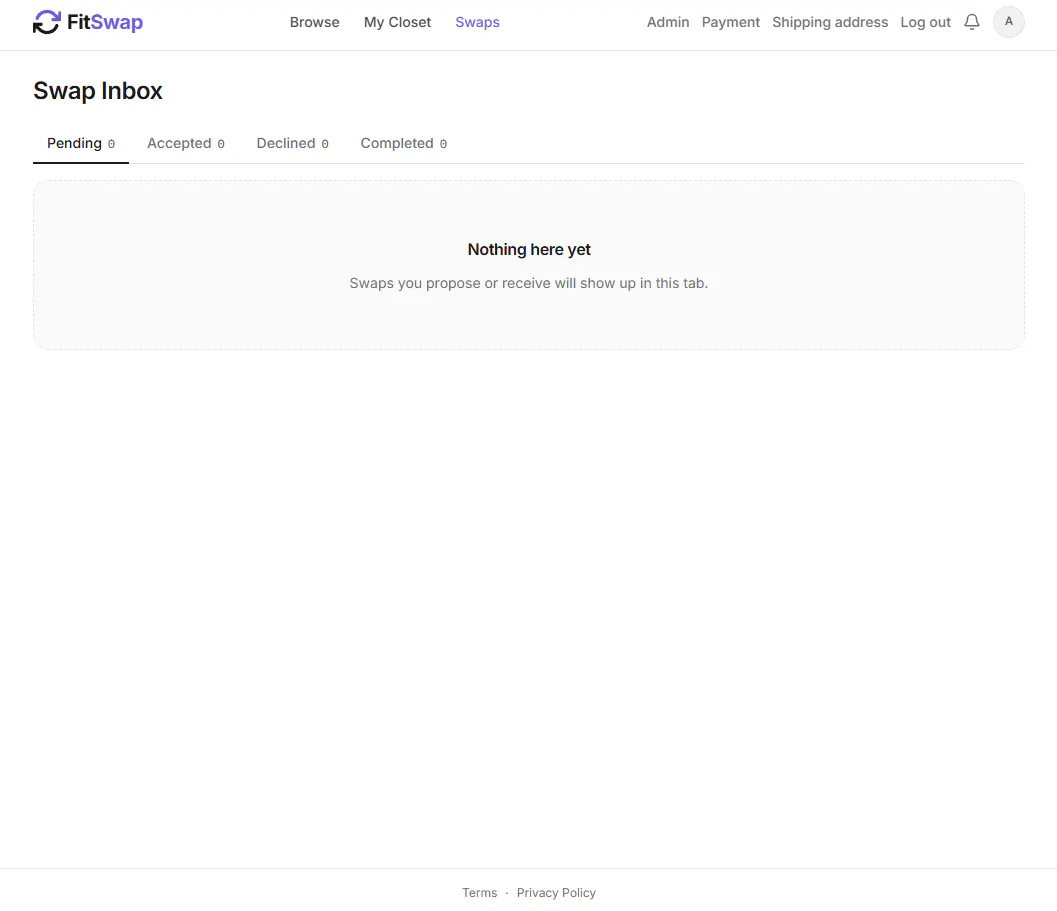Open the Privacy Policy link
The image size is (1057, 911).
click(556, 893)
